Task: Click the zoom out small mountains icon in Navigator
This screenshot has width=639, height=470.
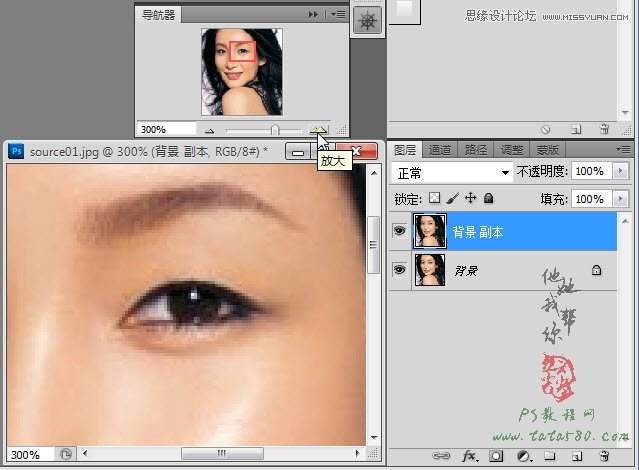Action: pyautogui.click(x=209, y=130)
